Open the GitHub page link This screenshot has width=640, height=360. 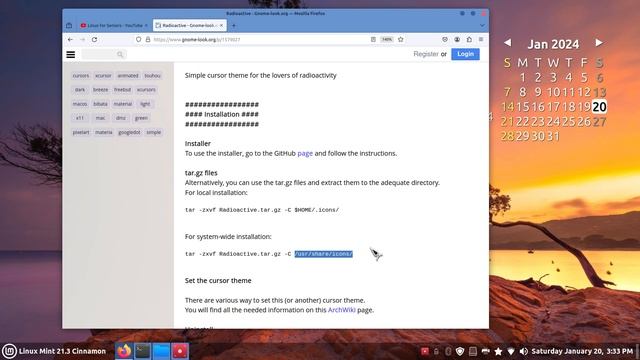click(x=305, y=153)
